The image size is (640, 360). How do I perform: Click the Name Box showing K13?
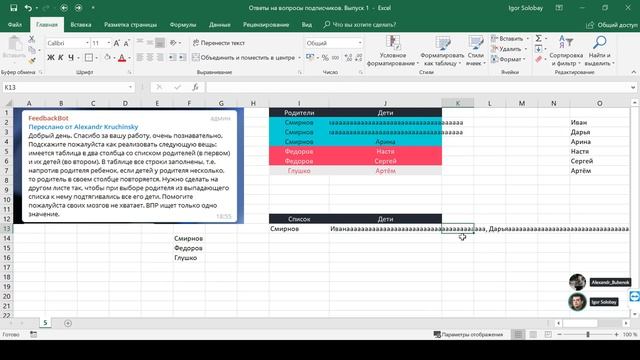(68, 87)
